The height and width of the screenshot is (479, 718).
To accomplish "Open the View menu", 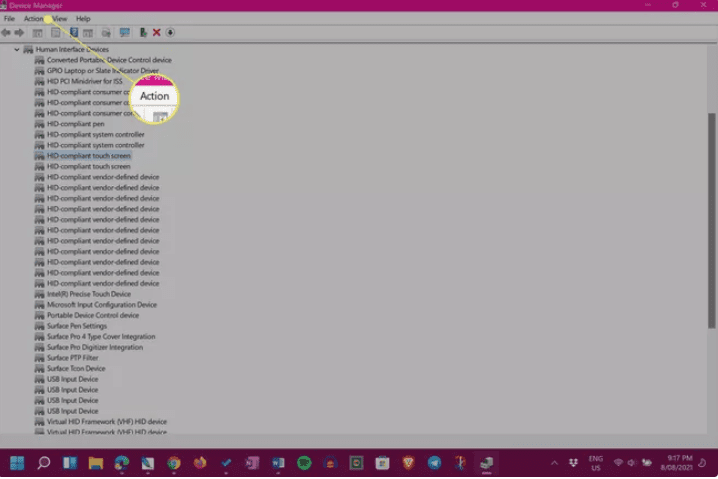I will [59, 19].
